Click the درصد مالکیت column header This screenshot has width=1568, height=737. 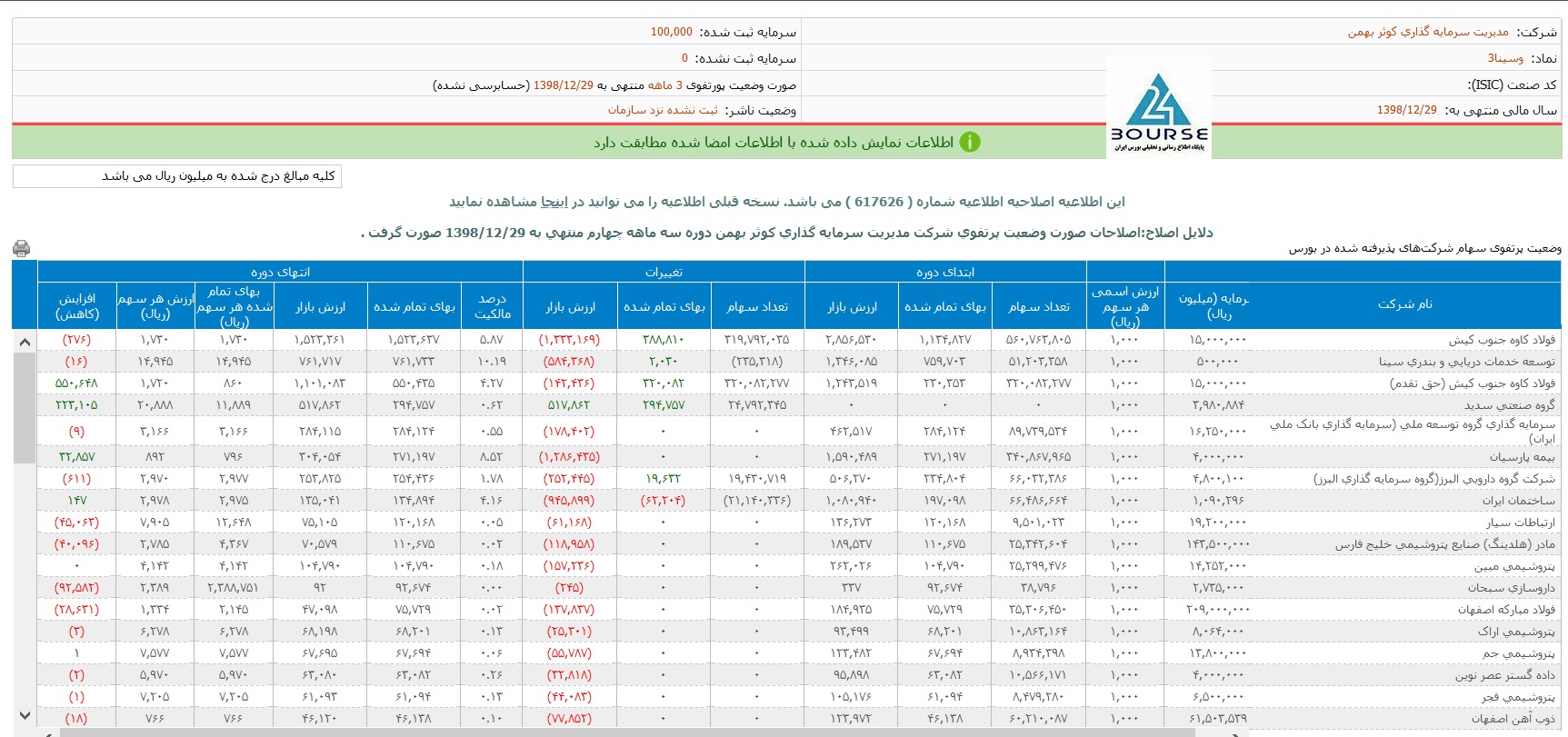tap(492, 306)
